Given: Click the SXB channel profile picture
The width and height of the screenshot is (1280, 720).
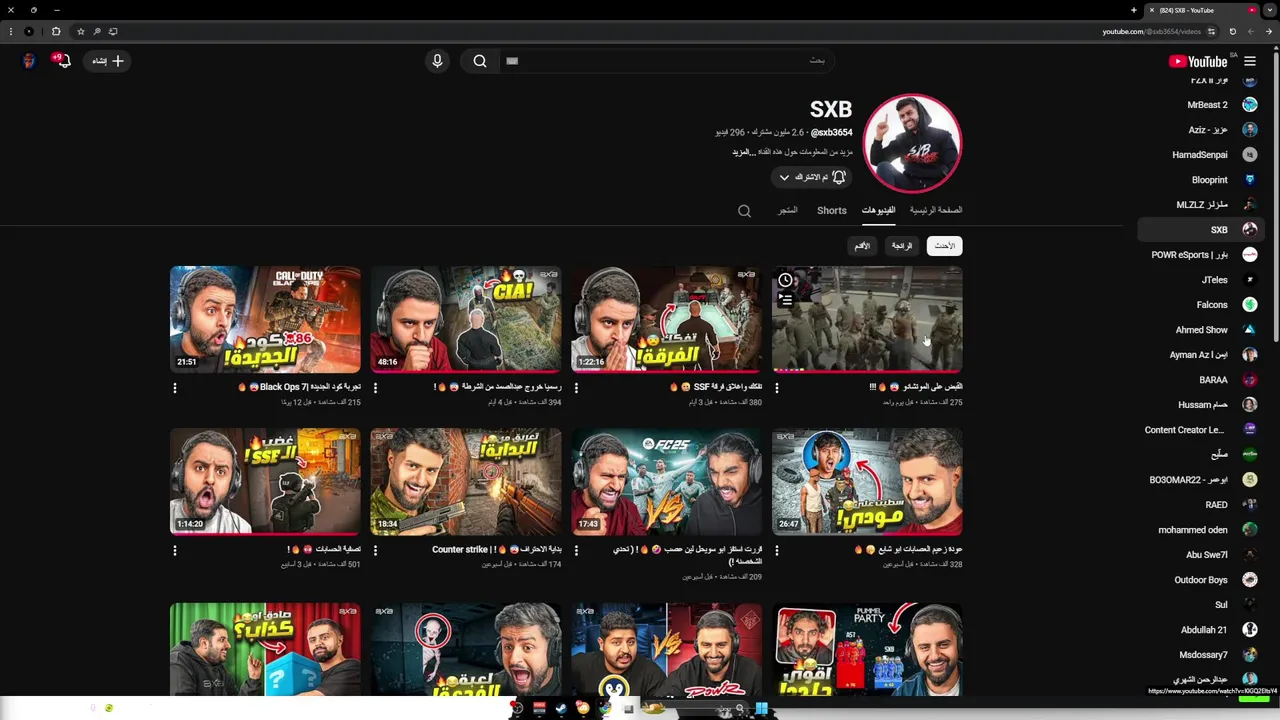Looking at the screenshot, I should 912,143.
